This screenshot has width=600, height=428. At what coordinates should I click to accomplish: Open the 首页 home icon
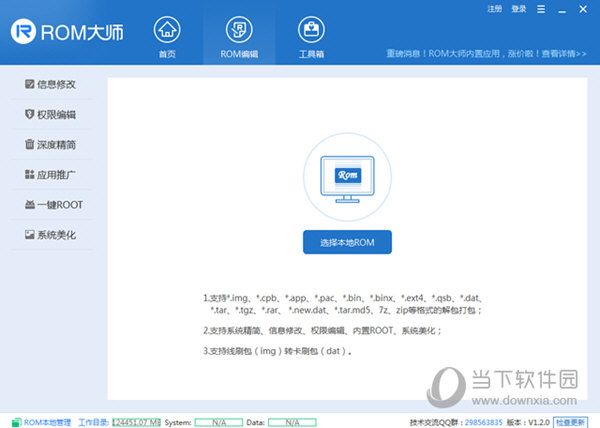pyautogui.click(x=167, y=30)
